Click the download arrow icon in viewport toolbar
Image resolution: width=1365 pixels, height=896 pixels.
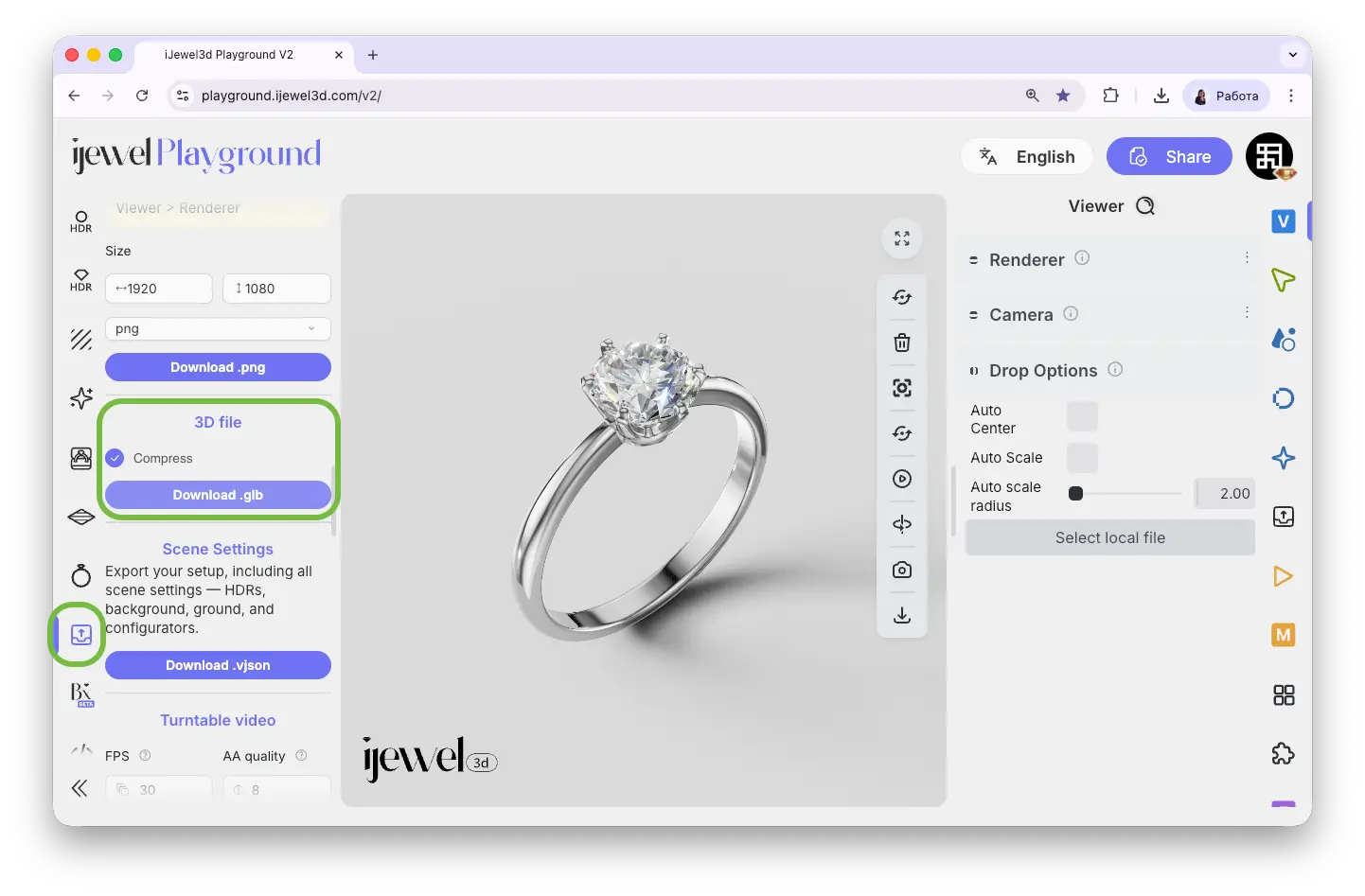pyautogui.click(x=902, y=615)
